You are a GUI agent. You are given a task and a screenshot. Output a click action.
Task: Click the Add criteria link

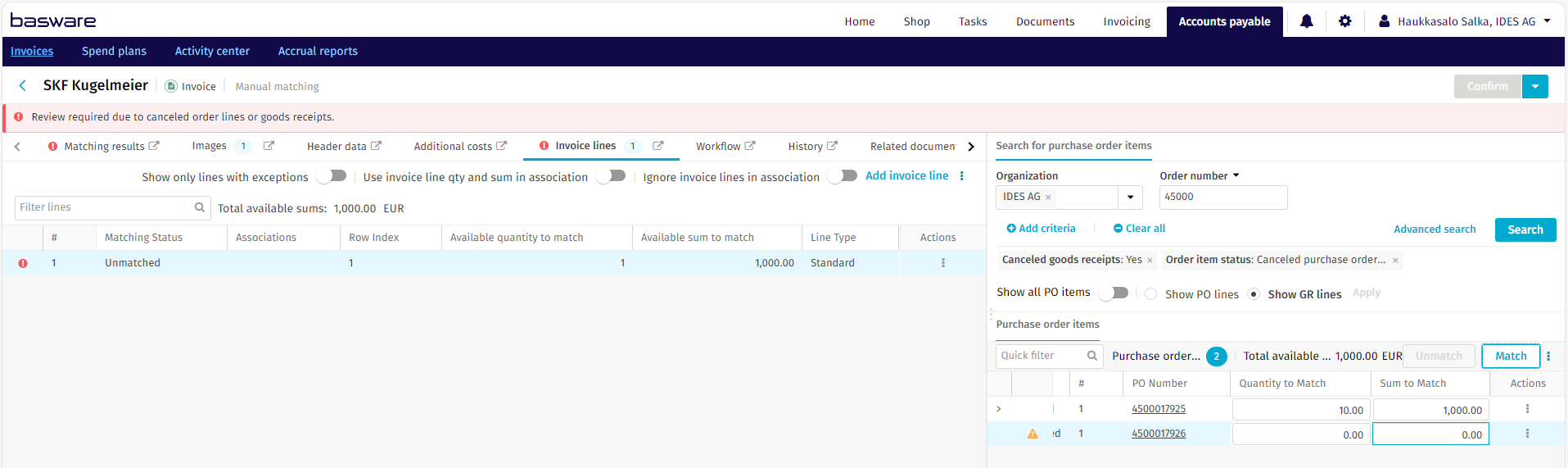(1041, 228)
